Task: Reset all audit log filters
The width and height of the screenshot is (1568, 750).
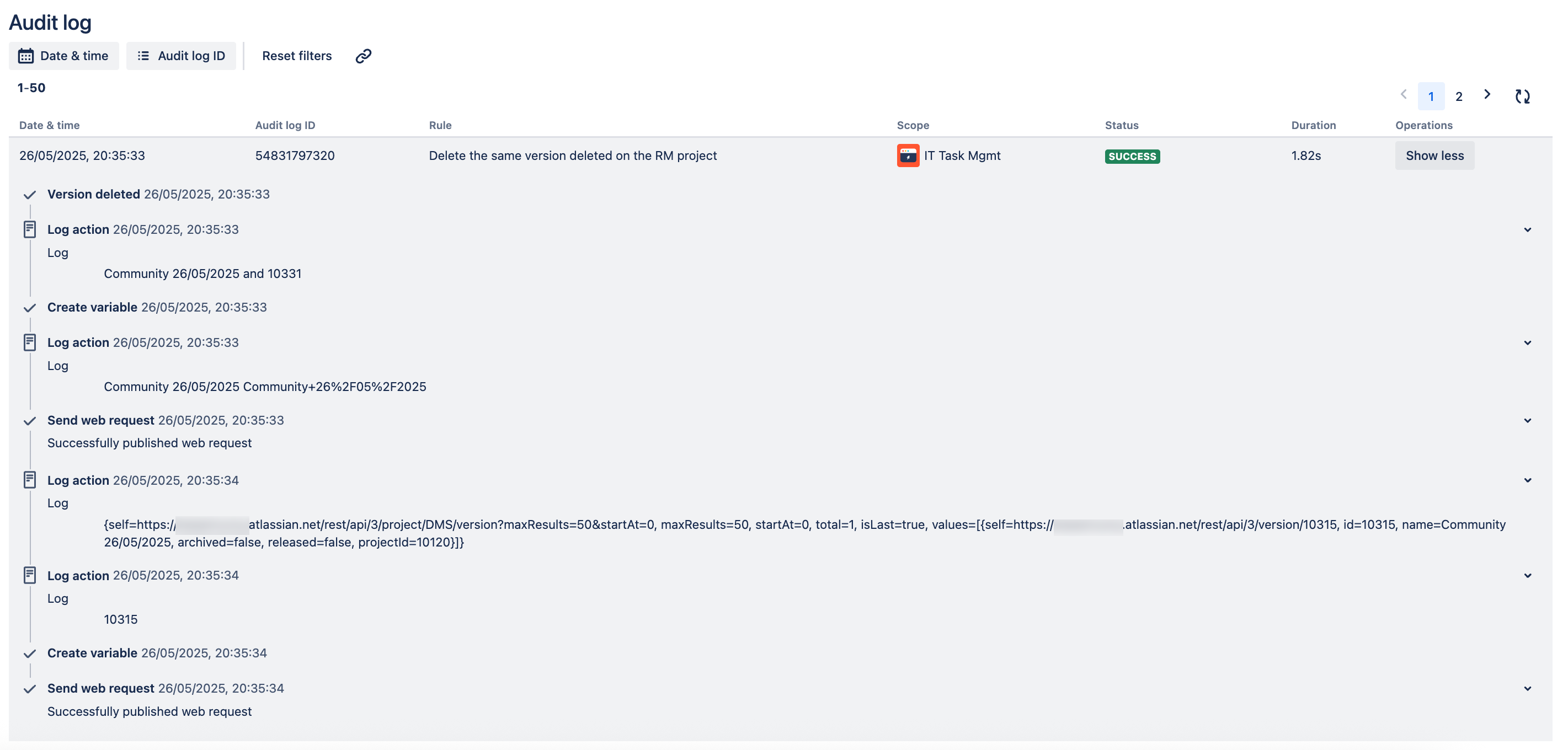Action: pos(296,55)
